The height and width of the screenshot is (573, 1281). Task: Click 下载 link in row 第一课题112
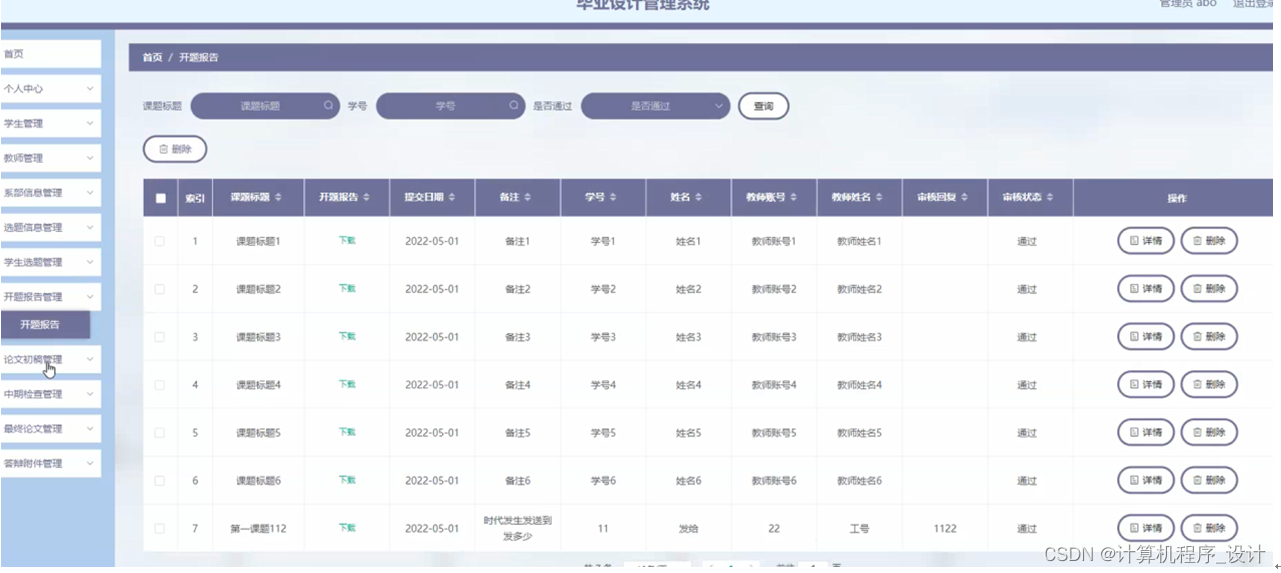point(346,527)
